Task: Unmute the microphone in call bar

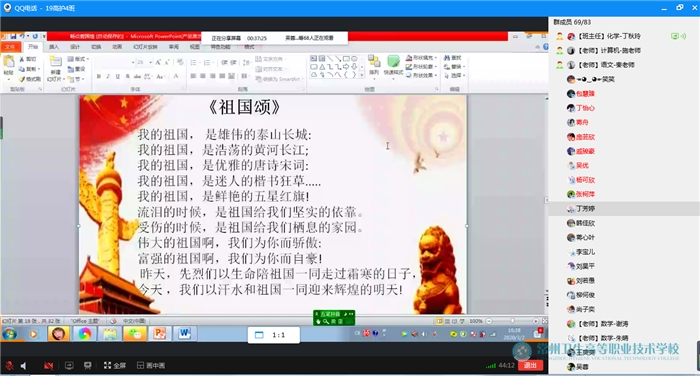Action: pos(9,365)
